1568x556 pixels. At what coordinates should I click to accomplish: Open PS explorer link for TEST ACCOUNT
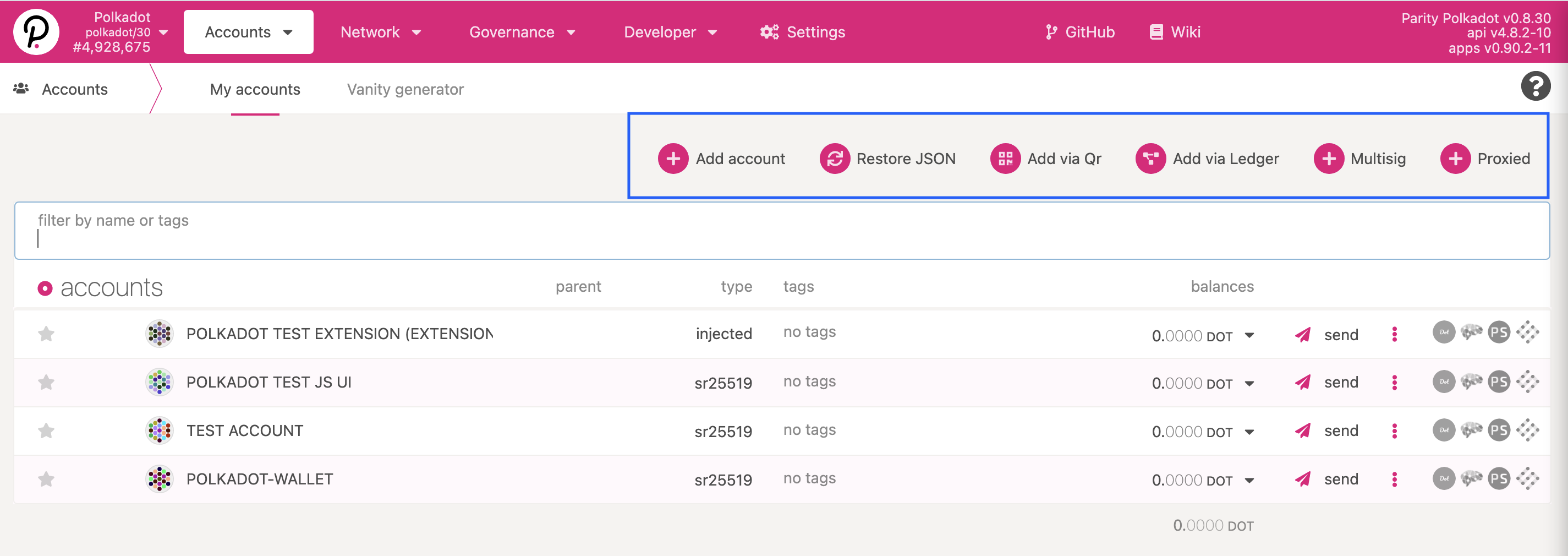point(1499,430)
